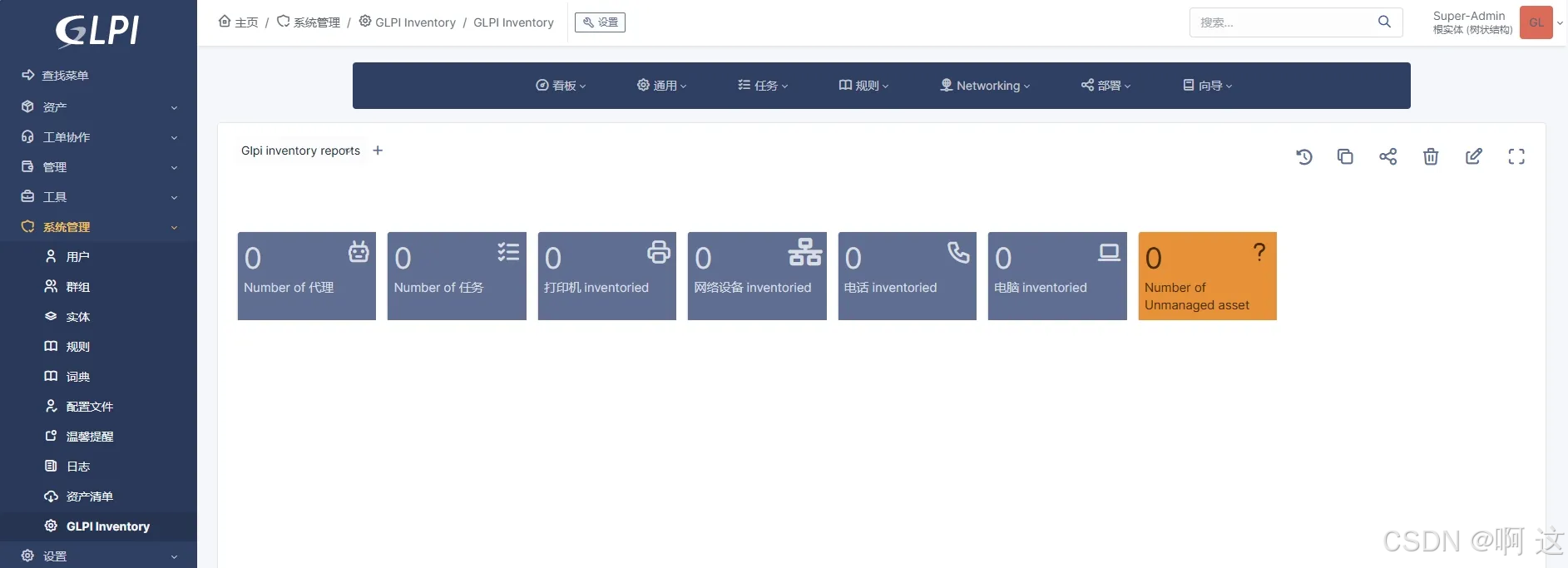Click the network icon on 网络设备 card

click(805, 251)
